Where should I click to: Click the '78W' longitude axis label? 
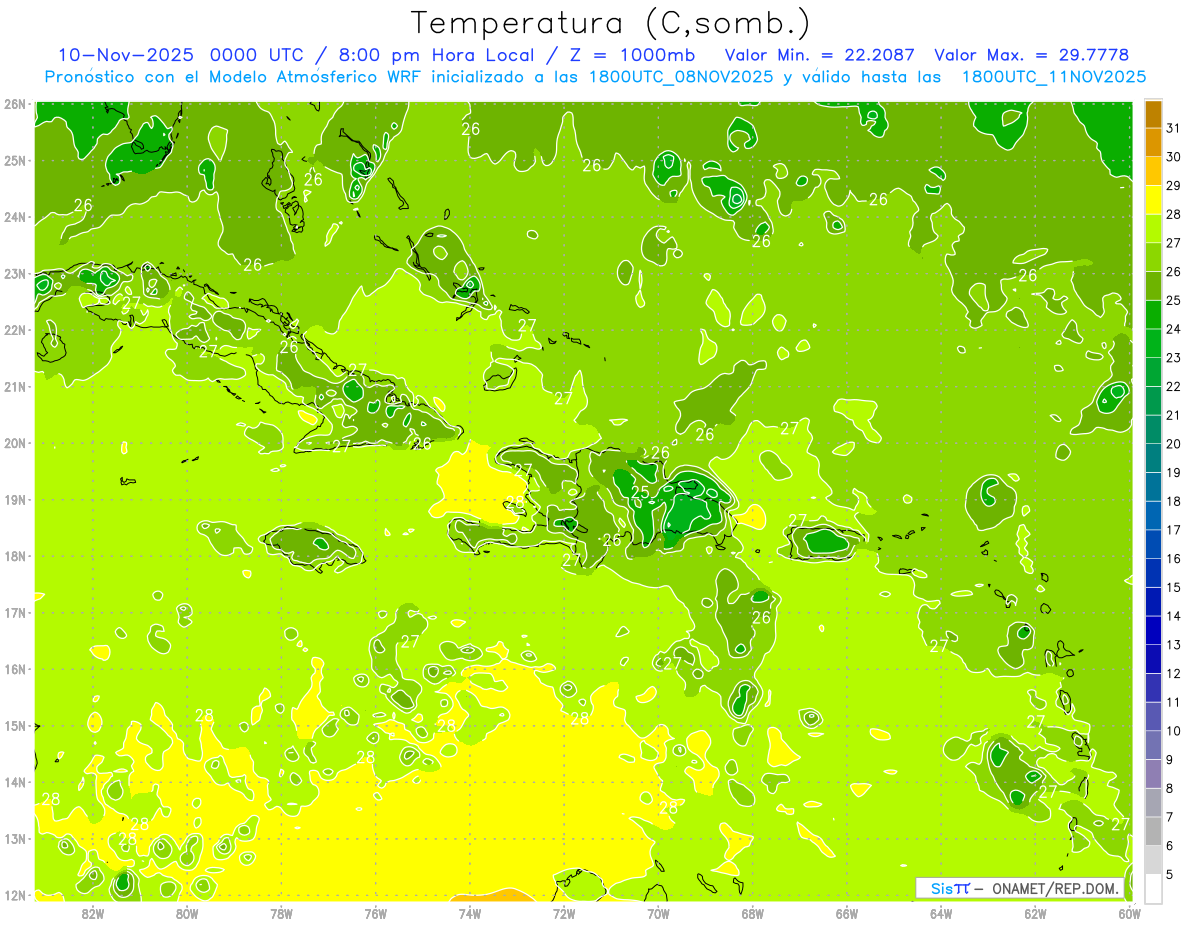281,913
